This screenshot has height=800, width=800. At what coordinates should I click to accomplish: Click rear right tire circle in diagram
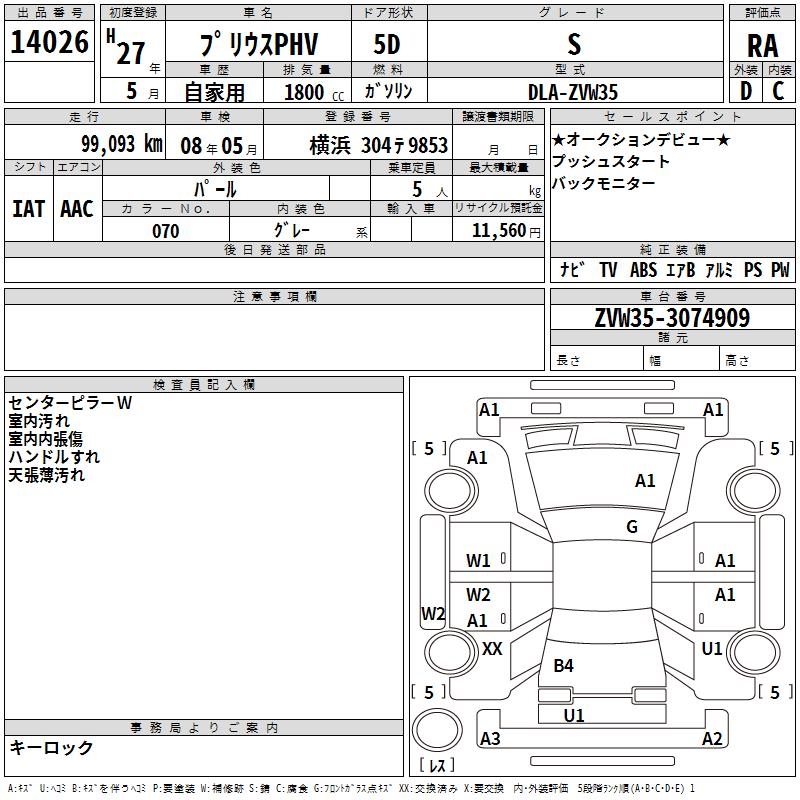click(x=753, y=653)
